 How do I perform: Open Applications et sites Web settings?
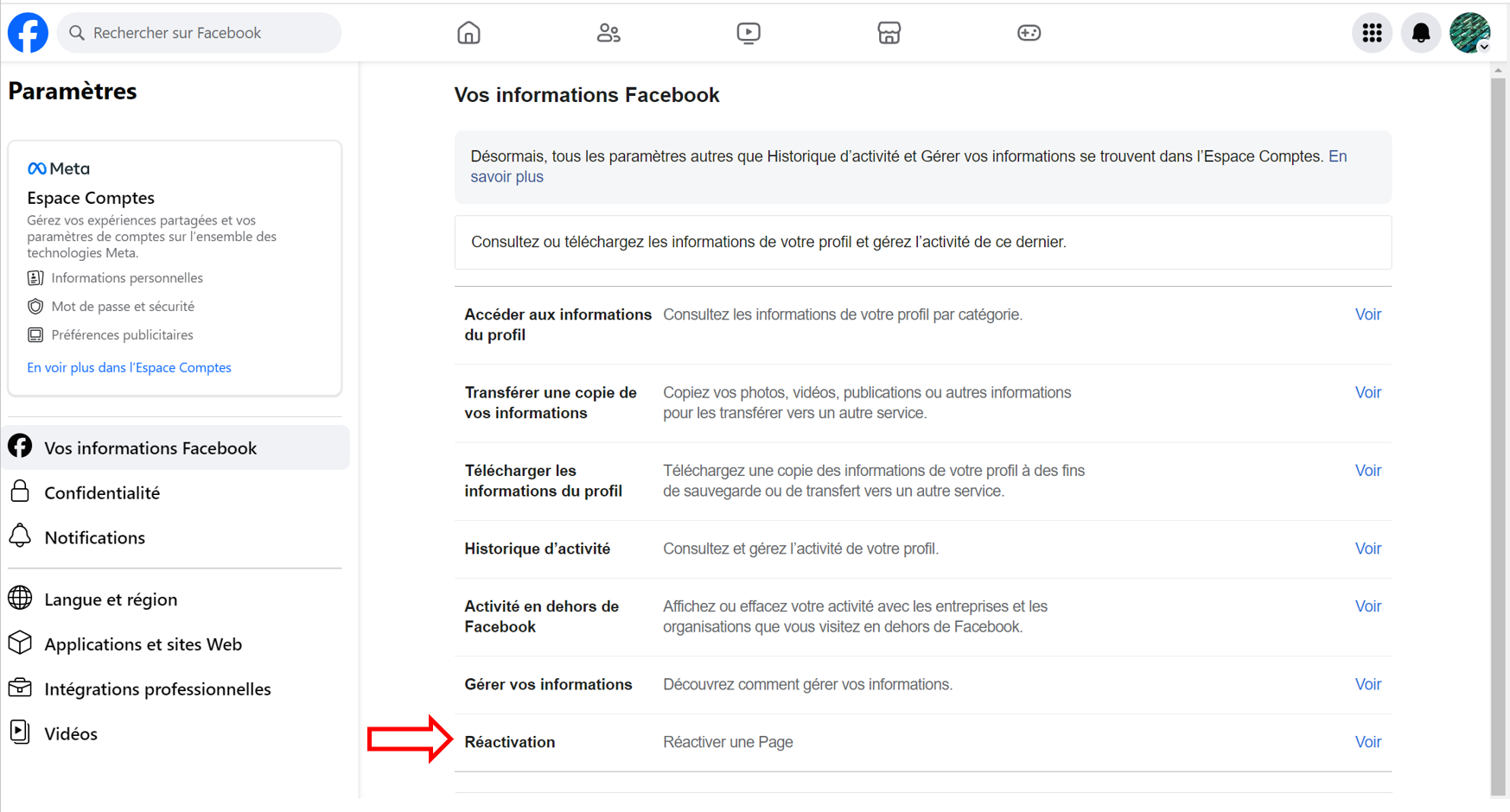point(143,644)
